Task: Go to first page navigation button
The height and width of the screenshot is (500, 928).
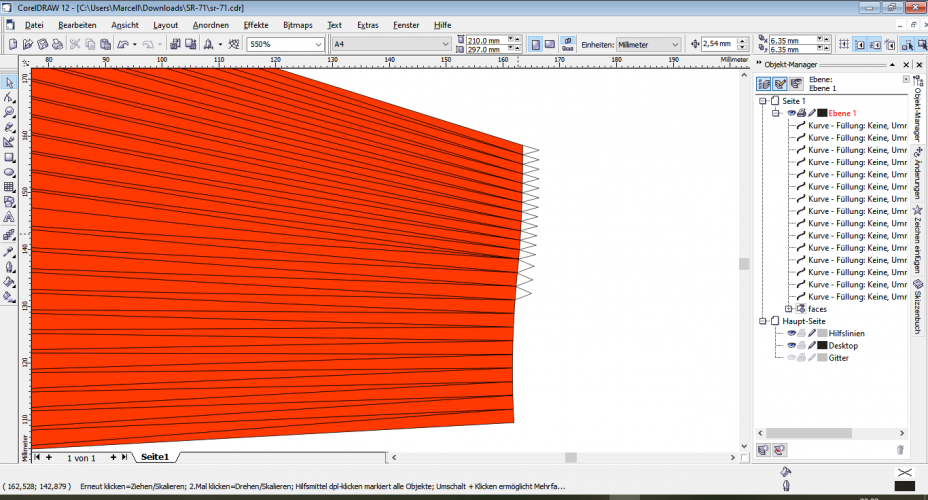Action: point(38,457)
